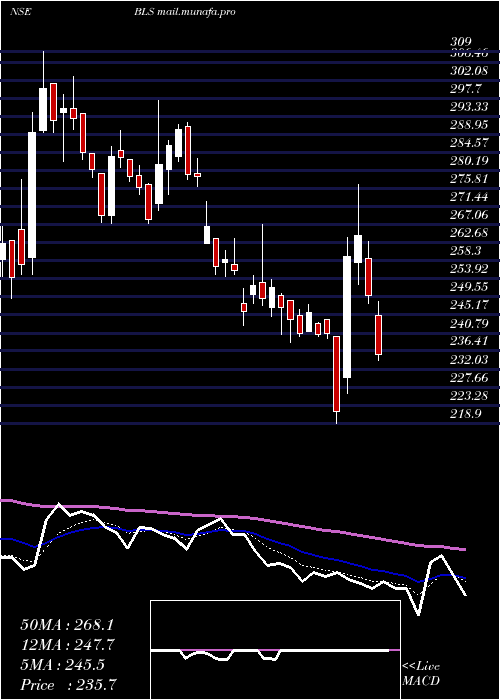The width and height of the screenshot is (500, 700).
Task: Click the 262.68 price level label
Action: click(x=469, y=233)
